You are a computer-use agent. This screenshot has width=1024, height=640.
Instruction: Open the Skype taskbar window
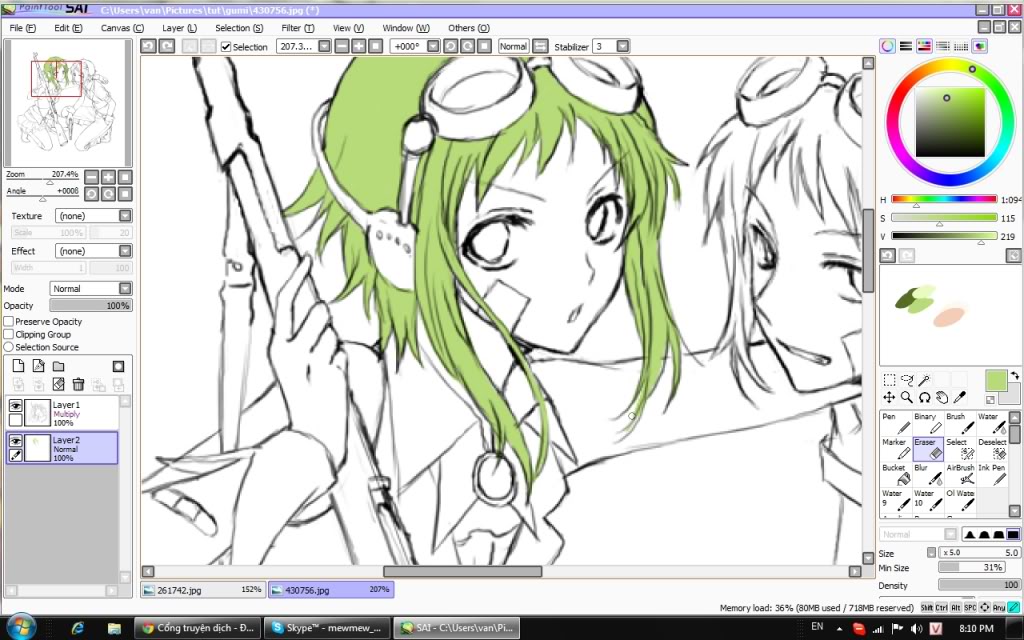[x=327, y=628]
